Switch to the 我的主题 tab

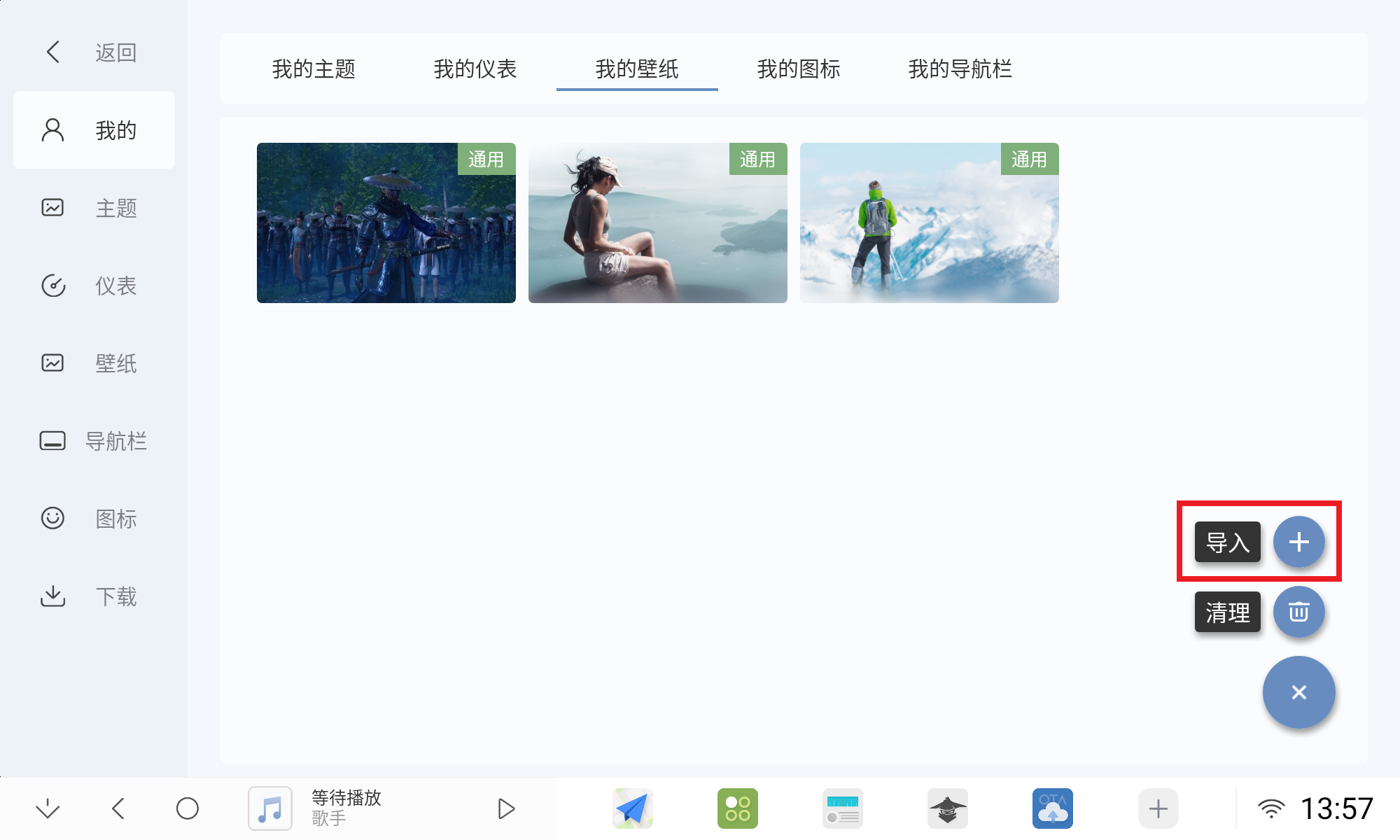(x=314, y=69)
